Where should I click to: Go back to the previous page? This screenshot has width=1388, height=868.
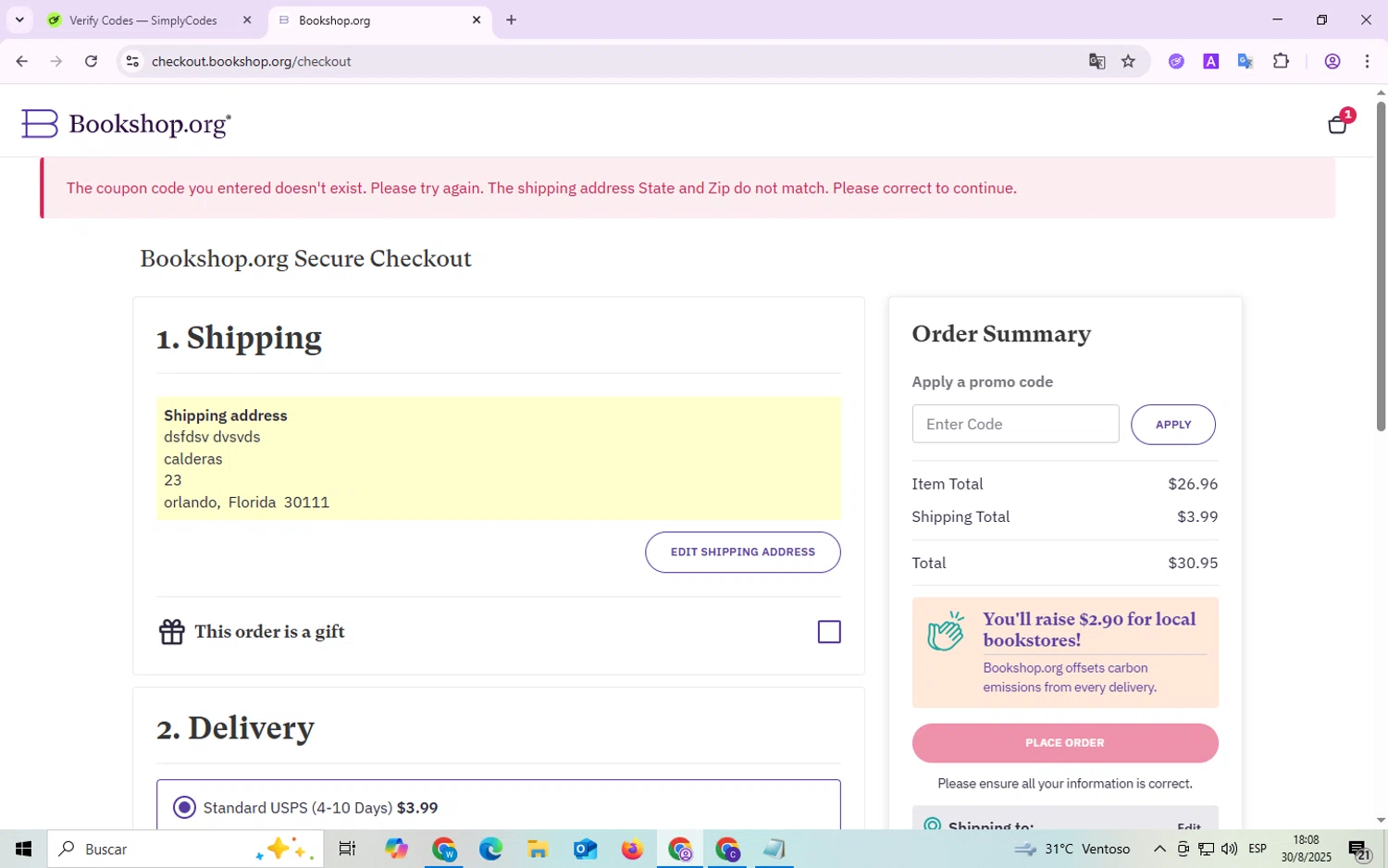21,61
